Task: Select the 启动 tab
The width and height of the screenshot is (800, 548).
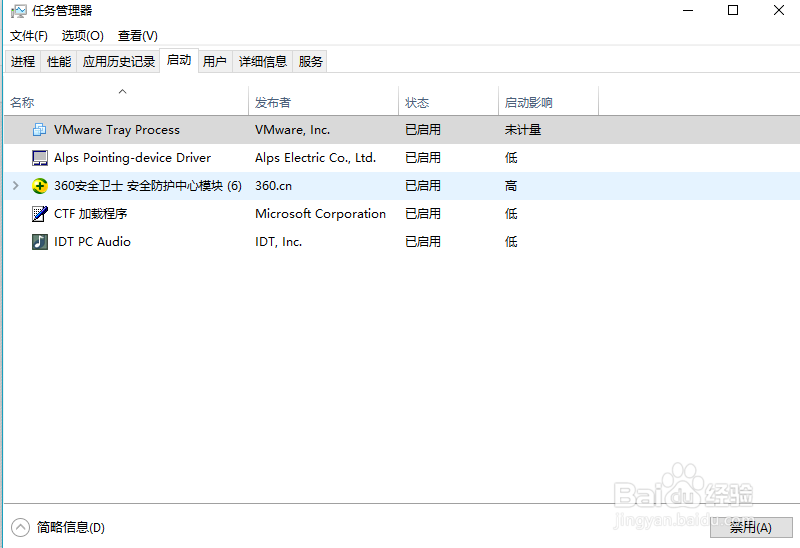Action: tap(179, 60)
